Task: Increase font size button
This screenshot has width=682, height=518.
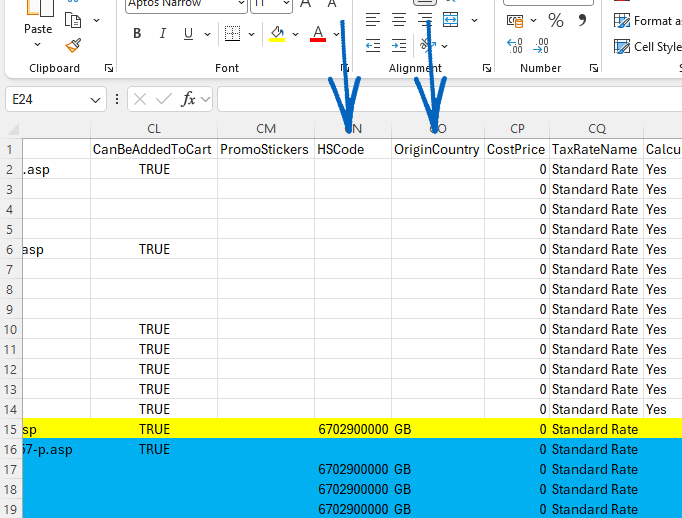Action: (x=306, y=3)
